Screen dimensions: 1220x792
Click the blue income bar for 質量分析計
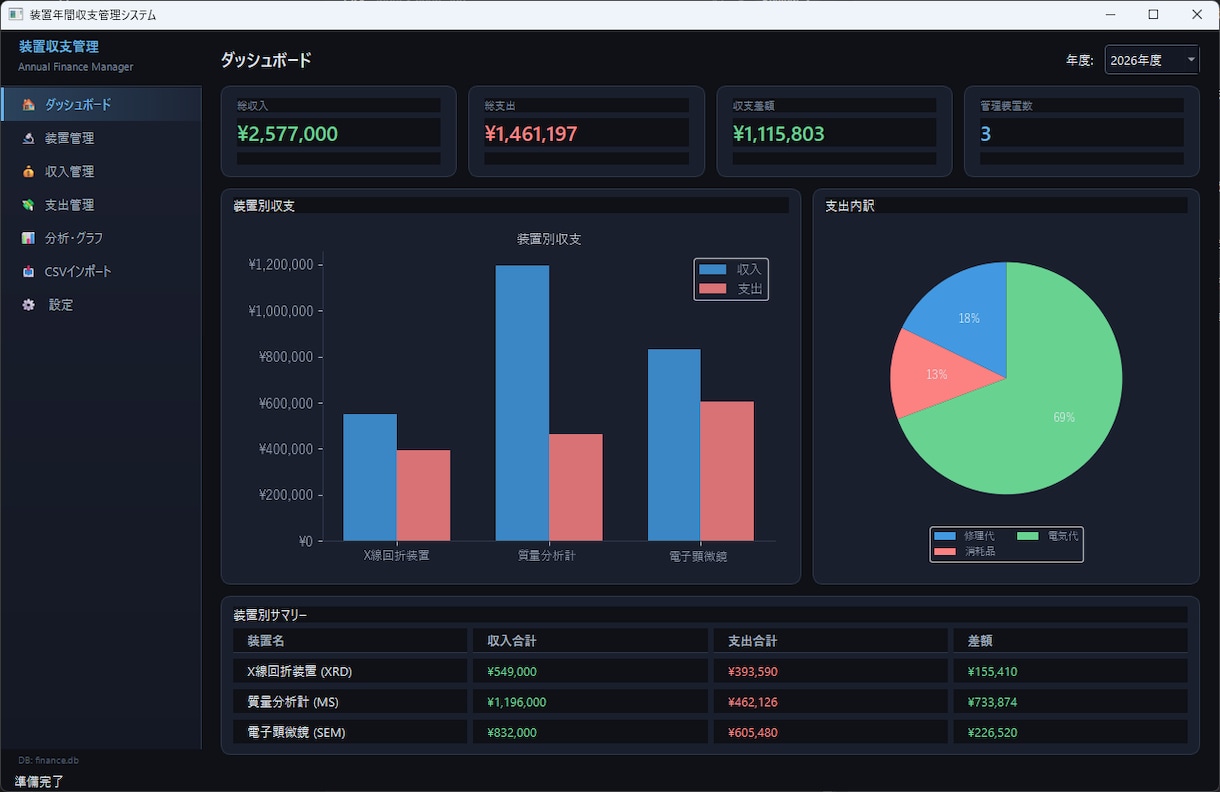click(522, 403)
